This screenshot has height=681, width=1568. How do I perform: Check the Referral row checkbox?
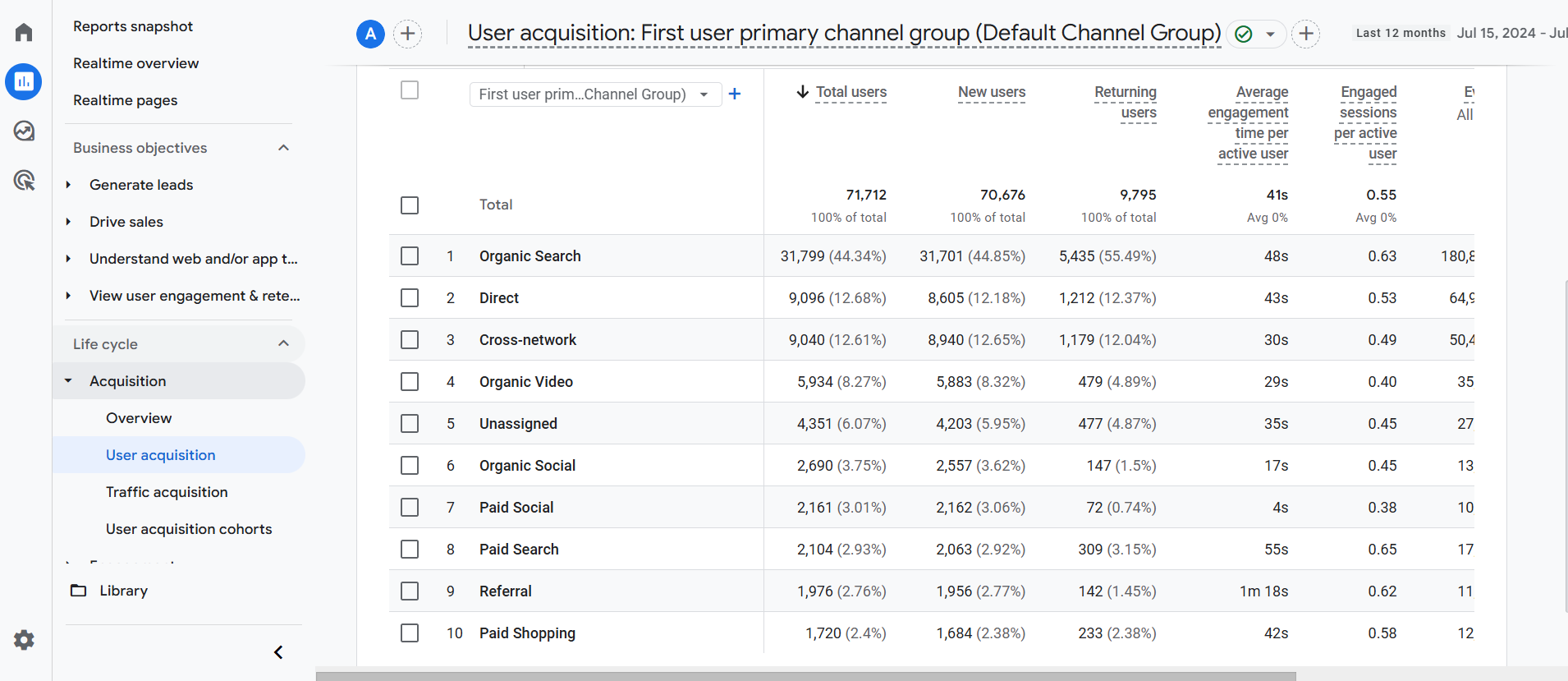[410, 591]
